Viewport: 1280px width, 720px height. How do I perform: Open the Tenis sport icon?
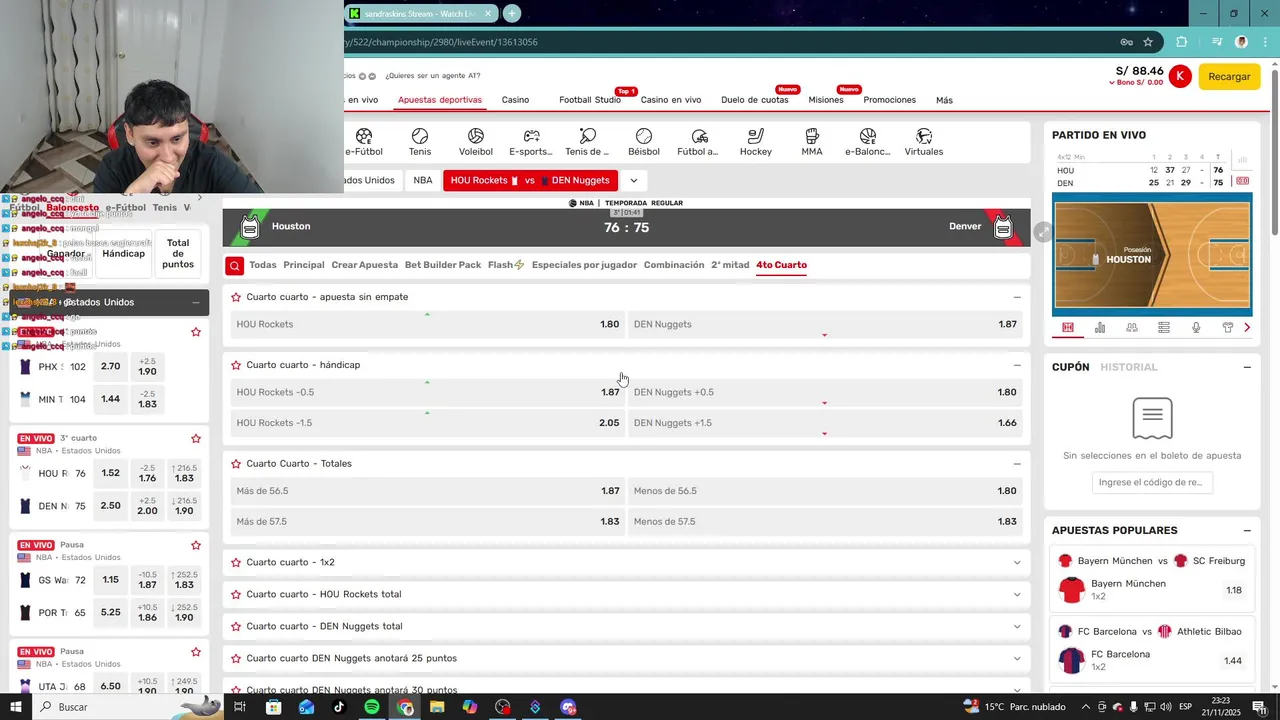tap(420, 136)
